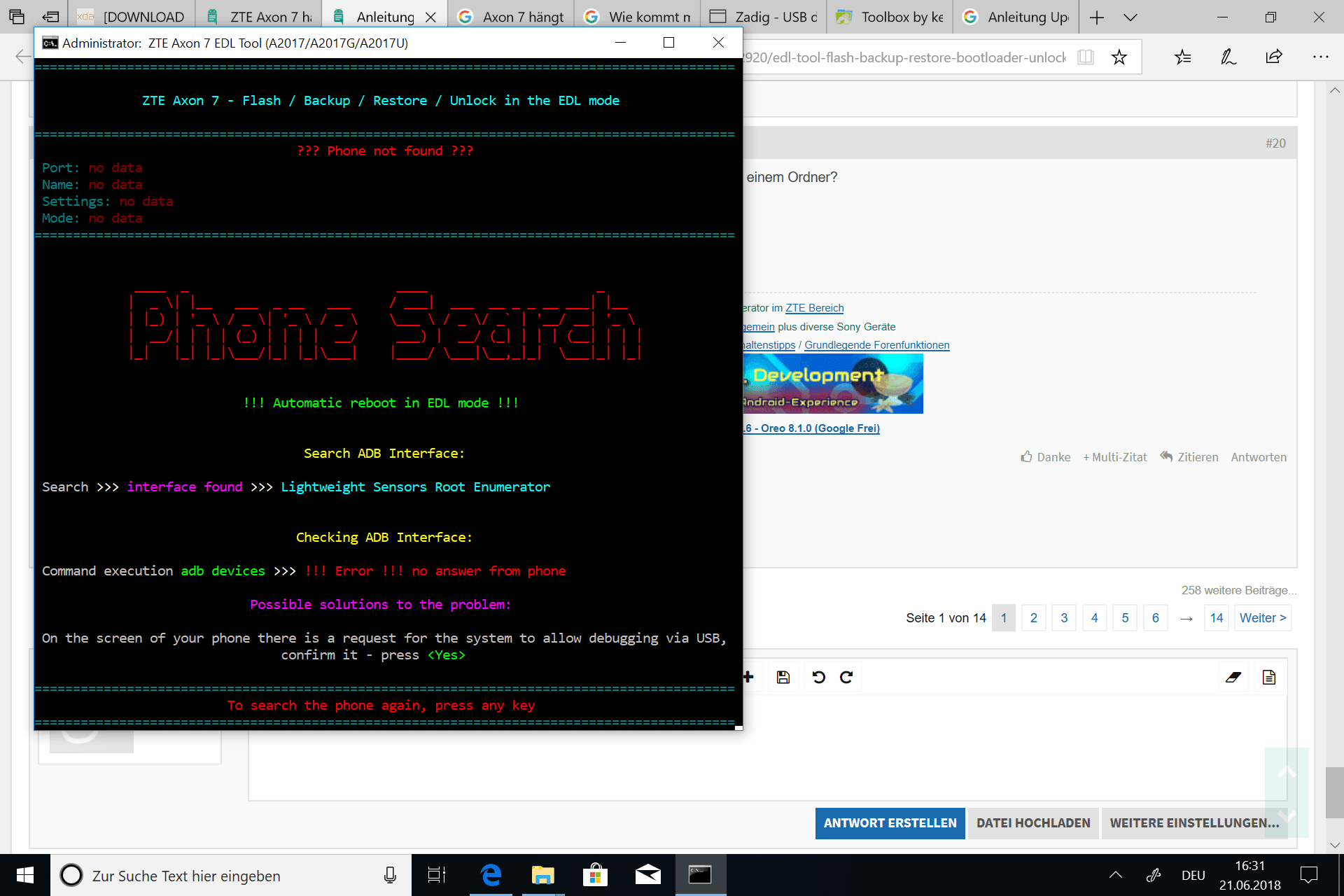Viewport: 1344px width, 896px height.
Task: Click the WEITERE EINSTELLUNGEN button
Action: pos(1194,823)
